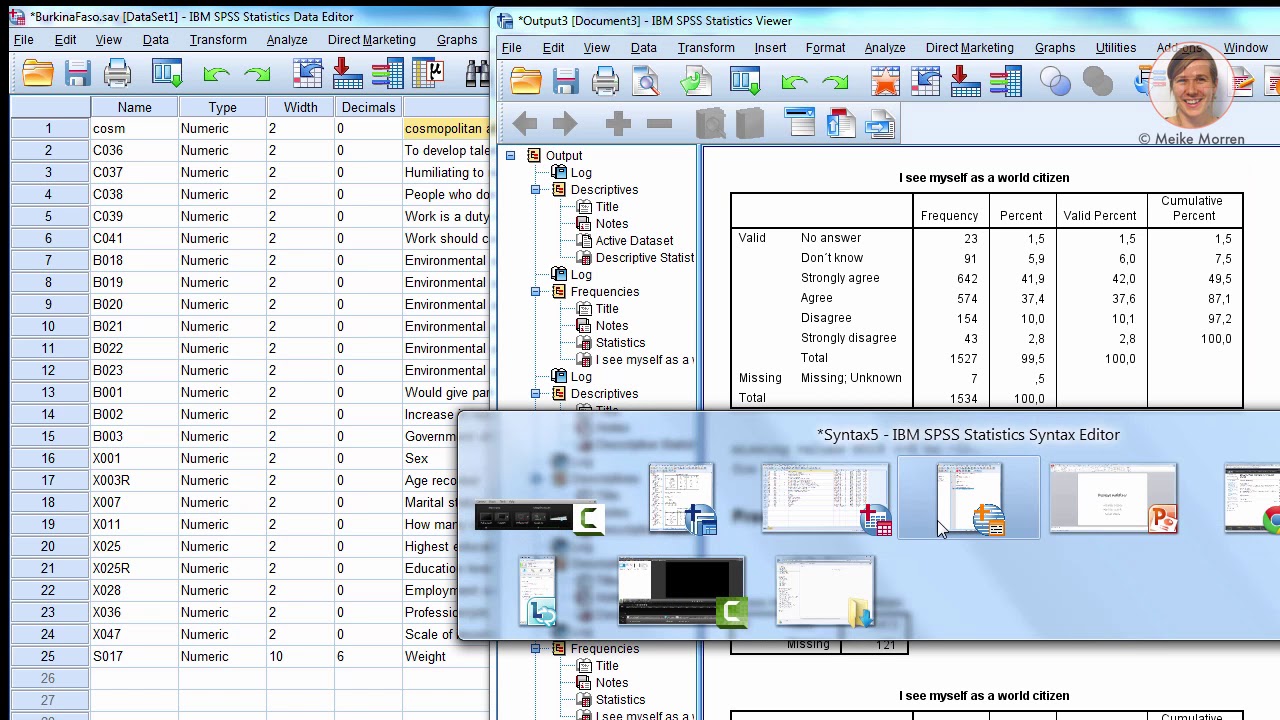Save data file in Data Editor toolbar
Image resolution: width=1280 pixels, height=720 pixels.
[77, 73]
